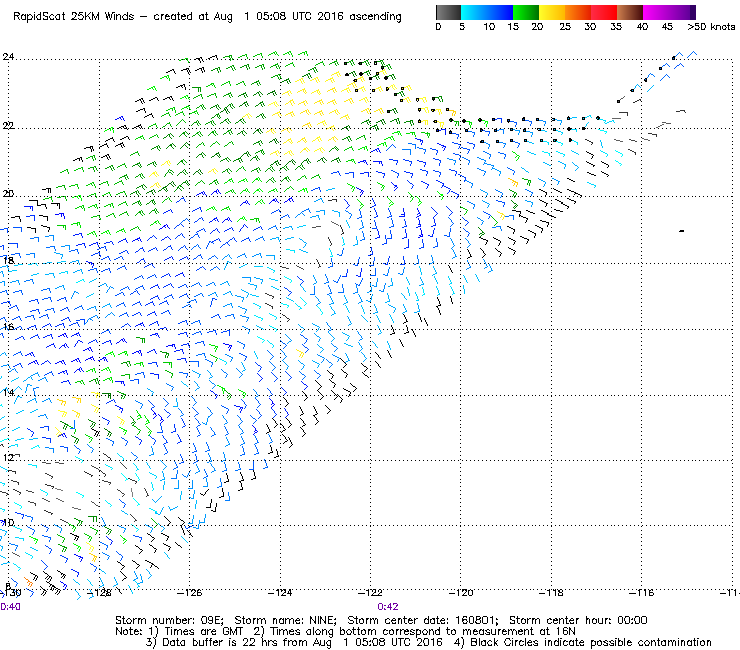Screen dimensions: 740x650
Task: Click the note '1) Times are GMT'
Action: click(x=196, y=632)
